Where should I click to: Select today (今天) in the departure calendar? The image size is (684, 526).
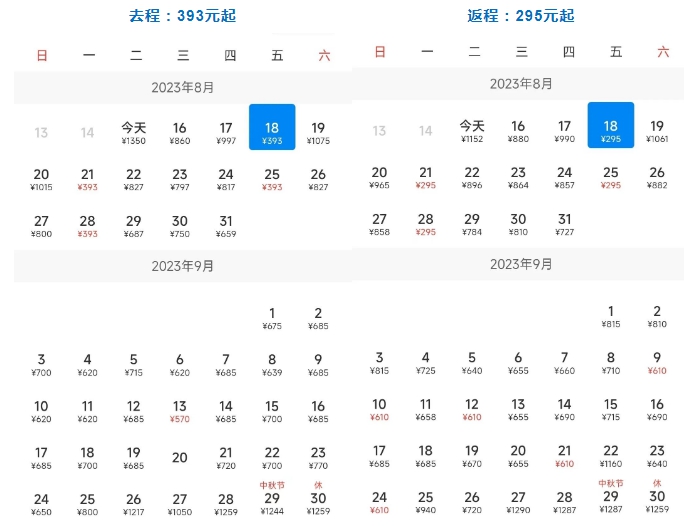pyautogui.click(x=133, y=133)
